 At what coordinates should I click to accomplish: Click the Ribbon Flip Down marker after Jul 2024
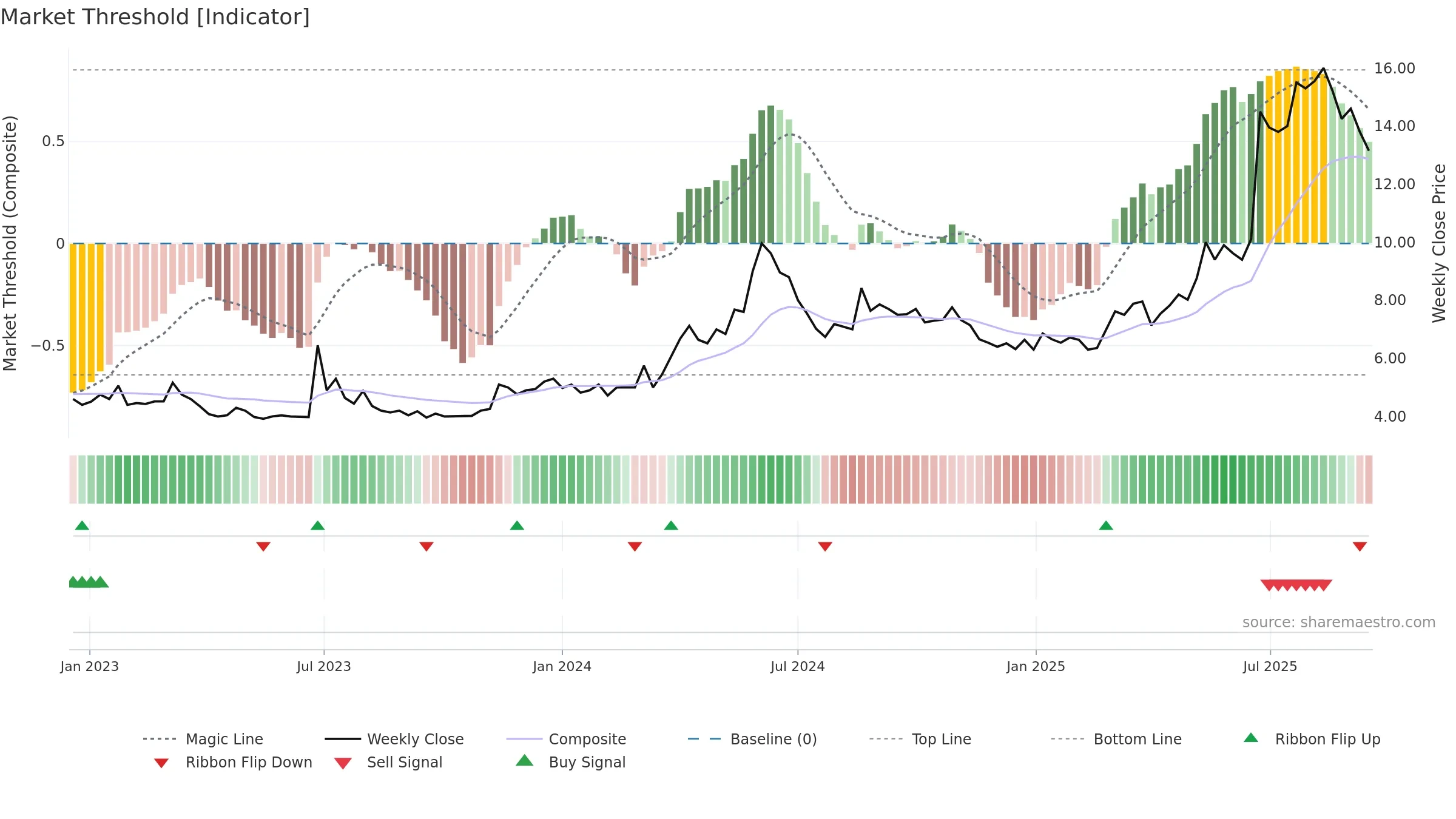[x=825, y=547]
